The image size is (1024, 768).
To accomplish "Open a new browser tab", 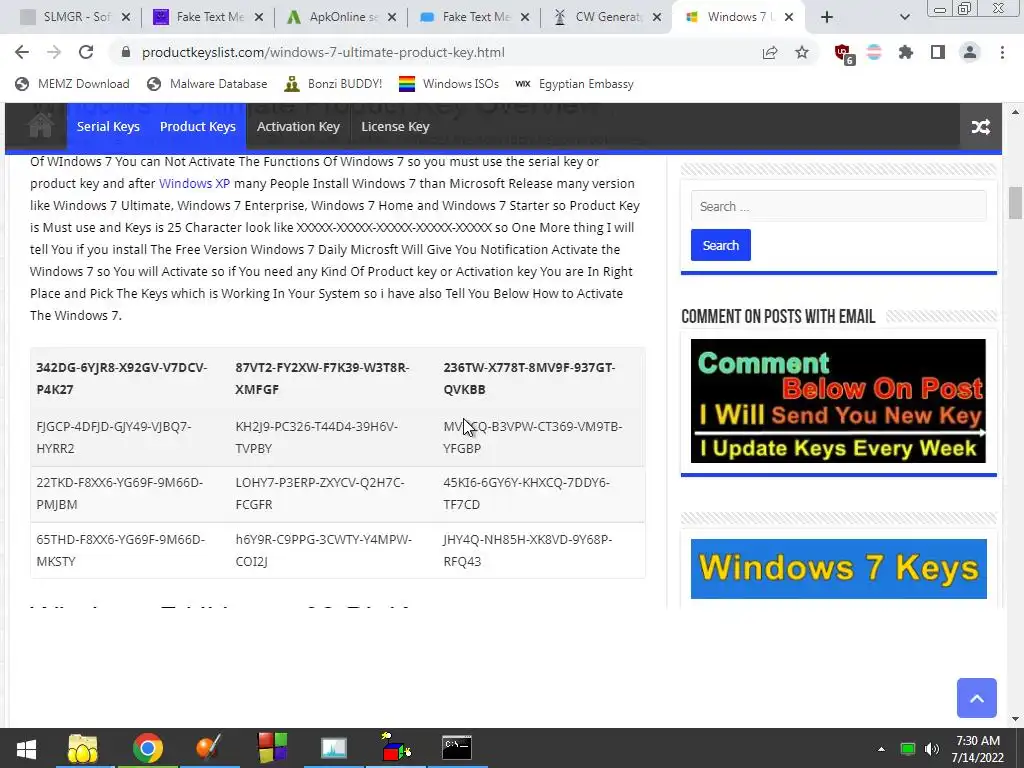I will tap(827, 17).
